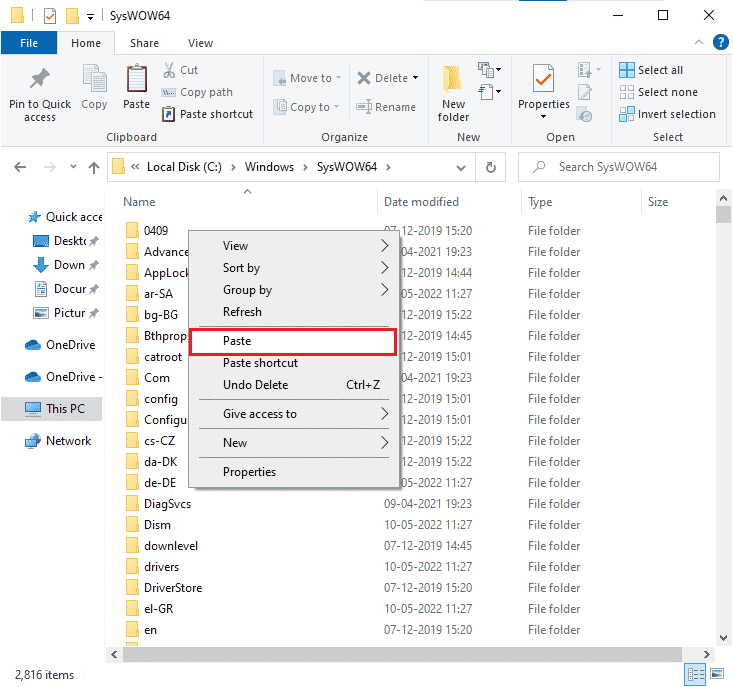The width and height of the screenshot is (733, 687).
Task: Click Paste shortcut in ribbon
Action: pos(207,114)
